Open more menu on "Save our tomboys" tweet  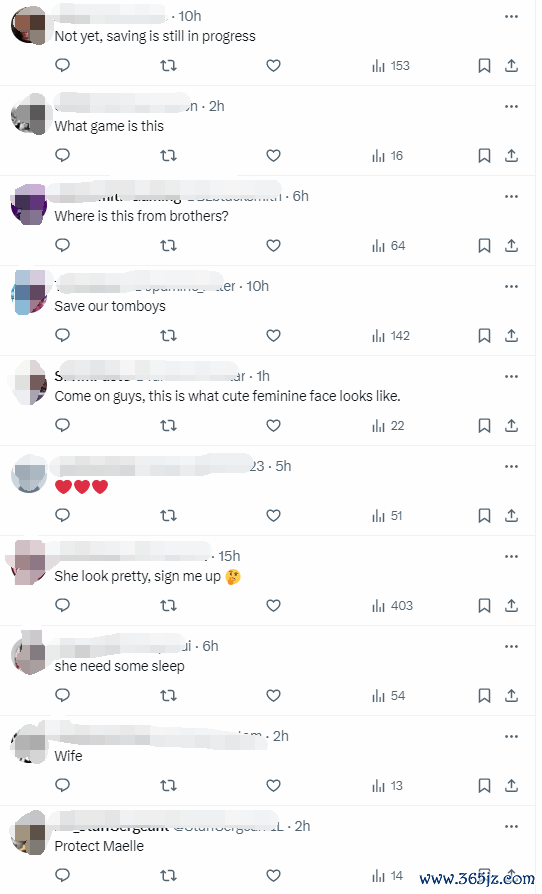tap(512, 286)
